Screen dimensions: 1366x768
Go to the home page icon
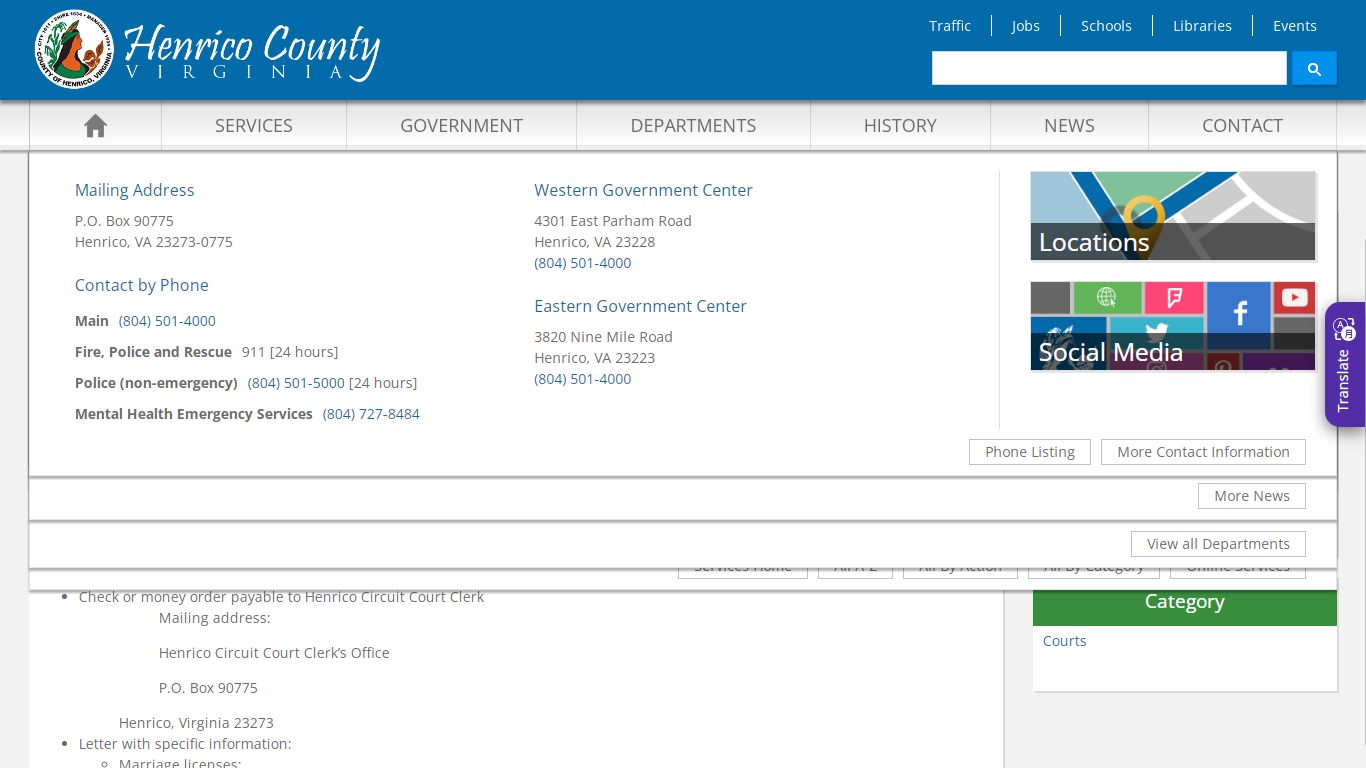95,125
